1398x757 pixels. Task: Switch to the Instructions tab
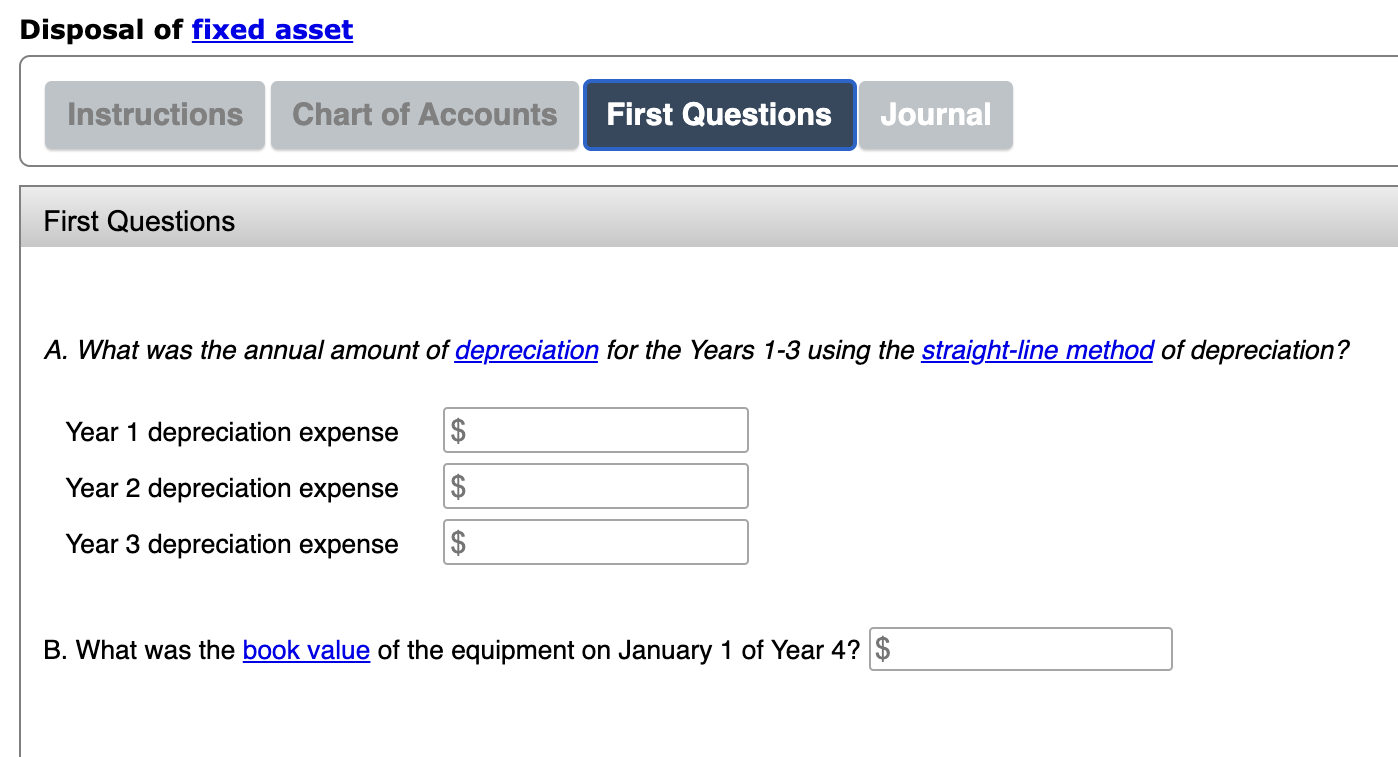154,114
